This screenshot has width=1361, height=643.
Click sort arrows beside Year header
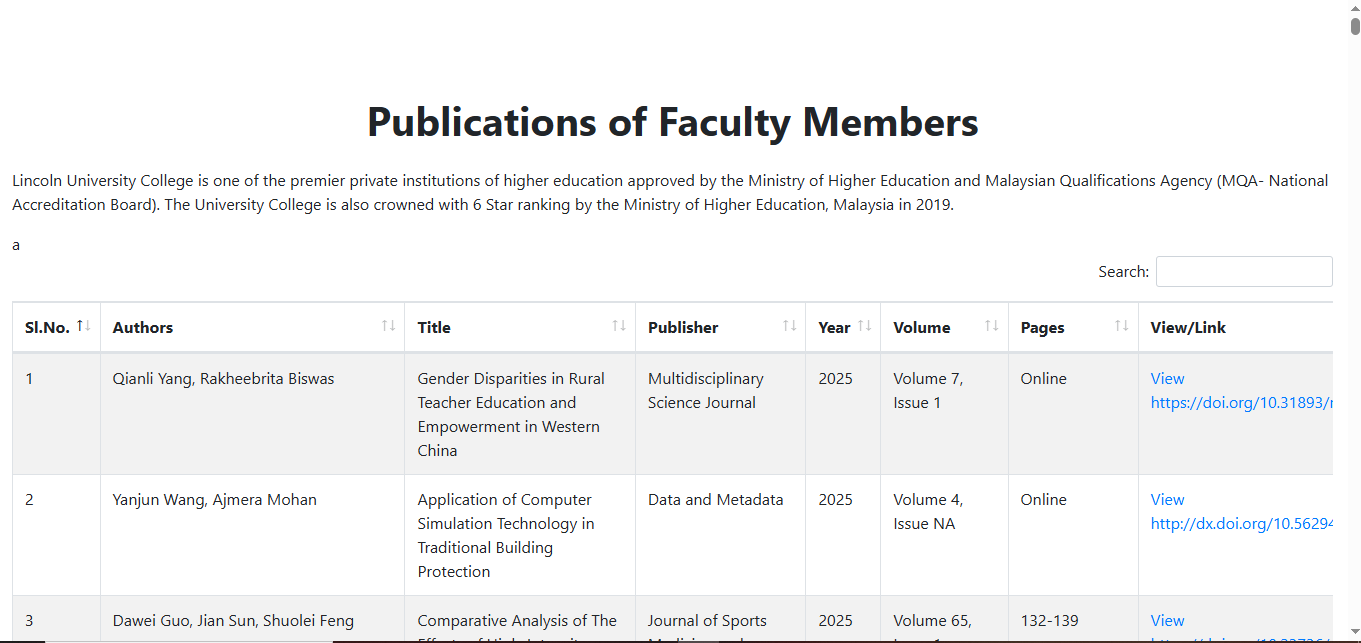tap(865, 326)
